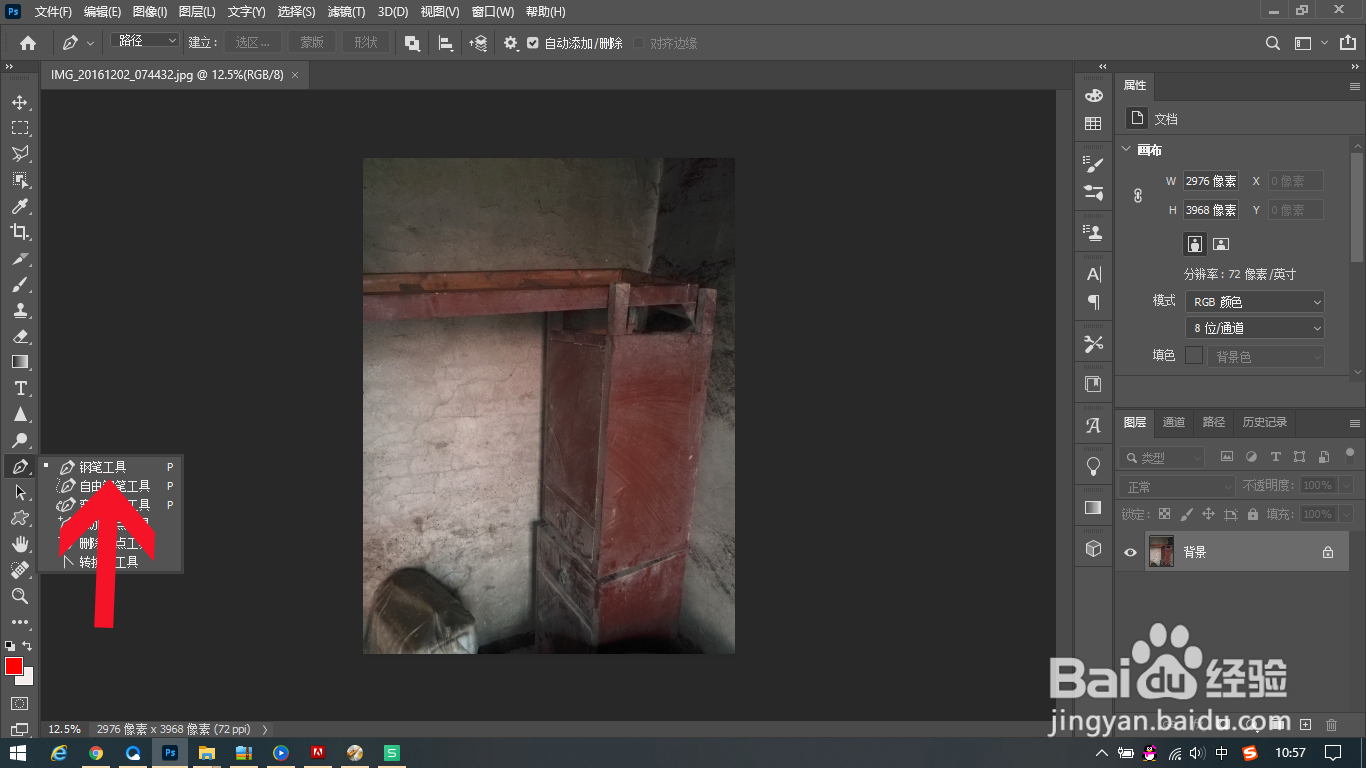Screen dimensions: 1366x768
Task: Pick the Eyedropper tool
Action: pyautogui.click(x=20, y=206)
